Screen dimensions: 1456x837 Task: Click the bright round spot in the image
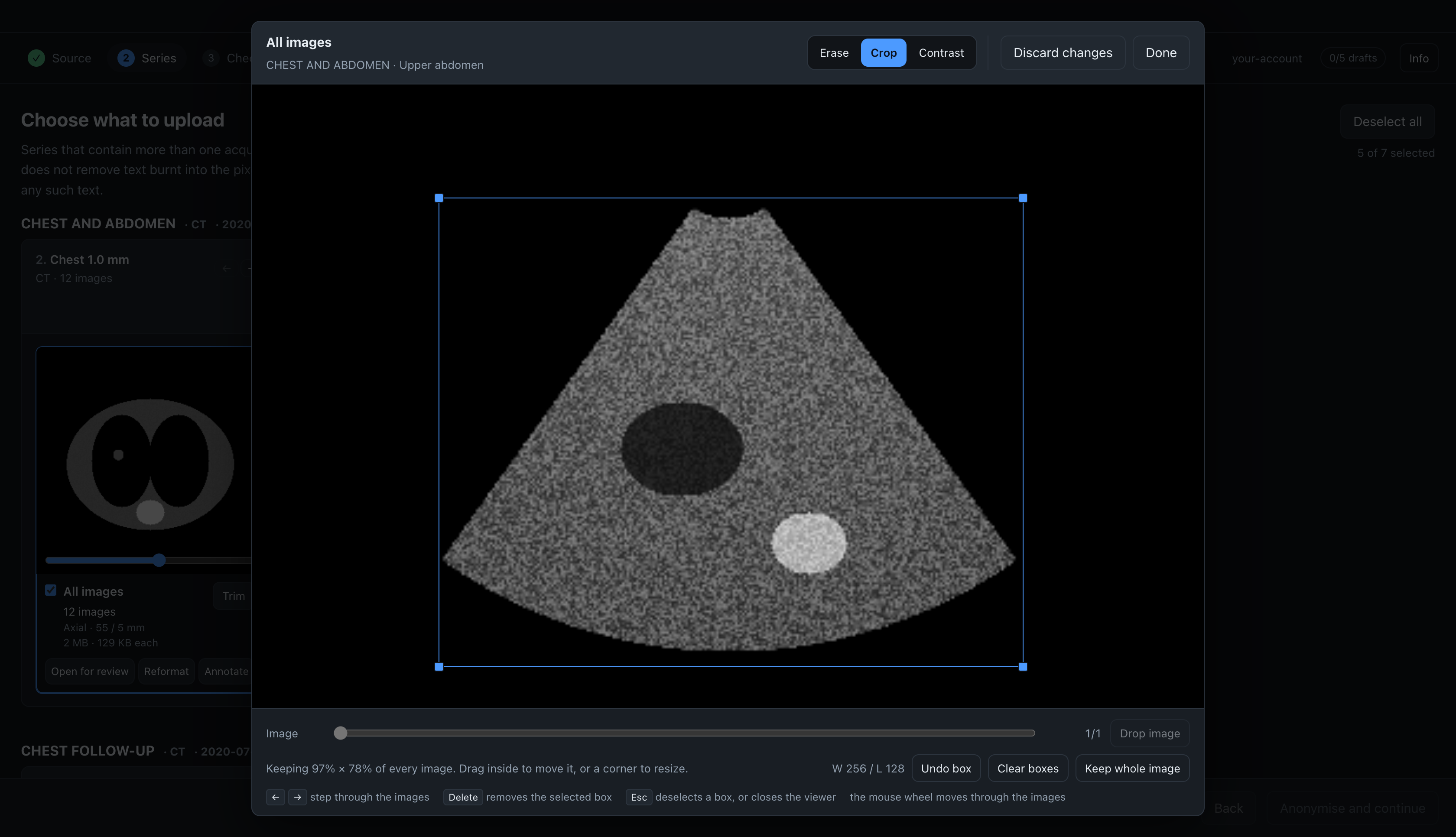tap(809, 543)
